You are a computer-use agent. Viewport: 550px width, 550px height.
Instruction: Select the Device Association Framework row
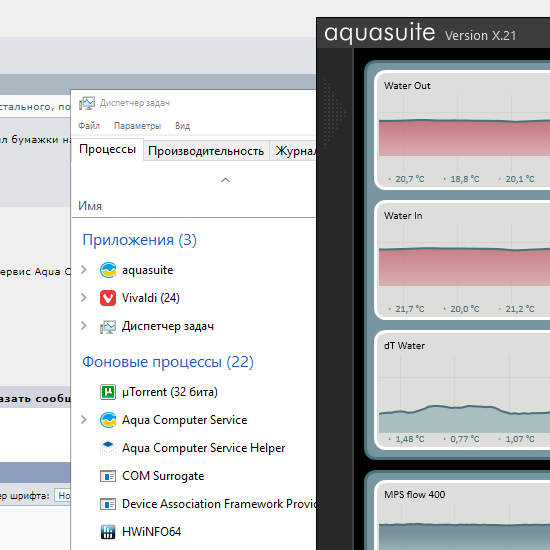pyautogui.click(x=194, y=504)
